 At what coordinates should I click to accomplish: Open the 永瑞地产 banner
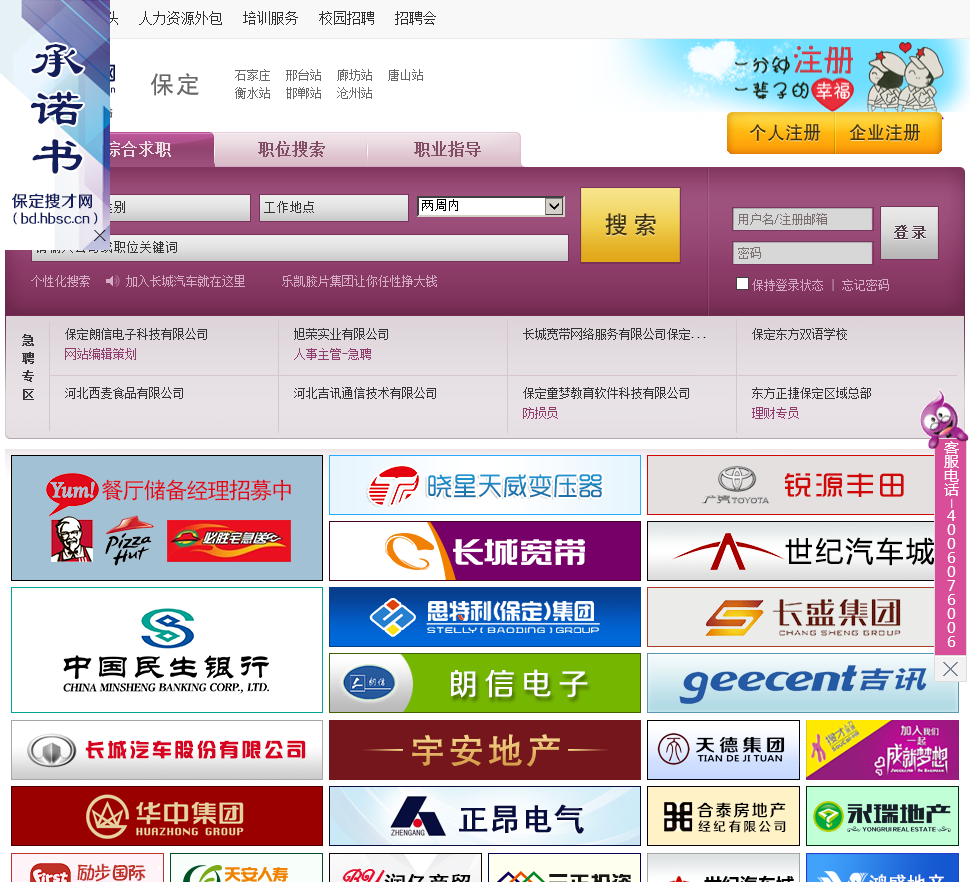click(882, 816)
